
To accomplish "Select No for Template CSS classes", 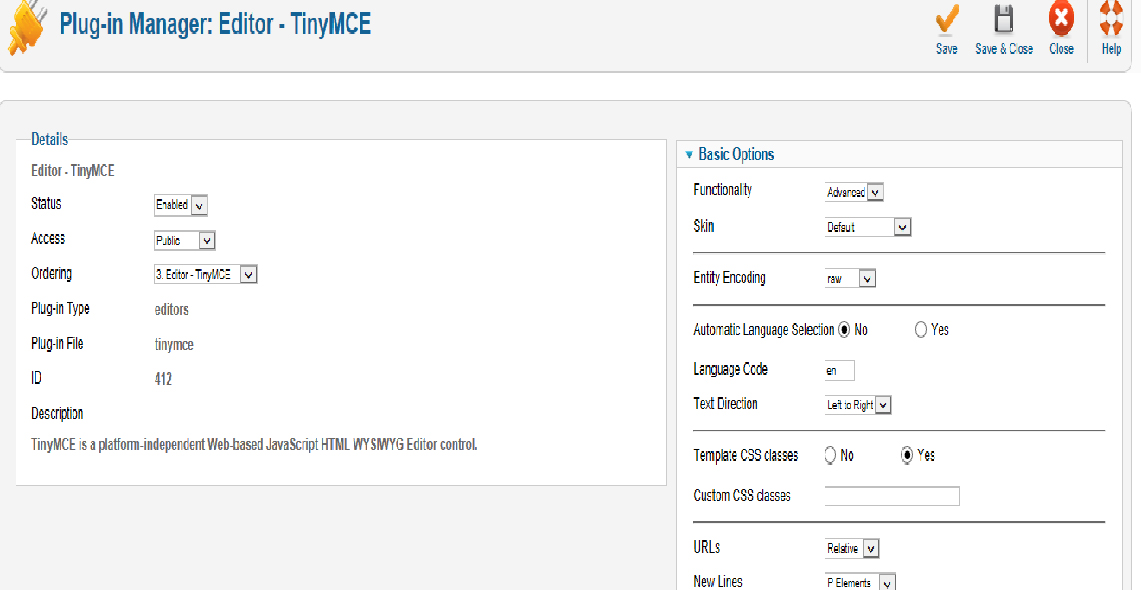I will tap(830, 455).
